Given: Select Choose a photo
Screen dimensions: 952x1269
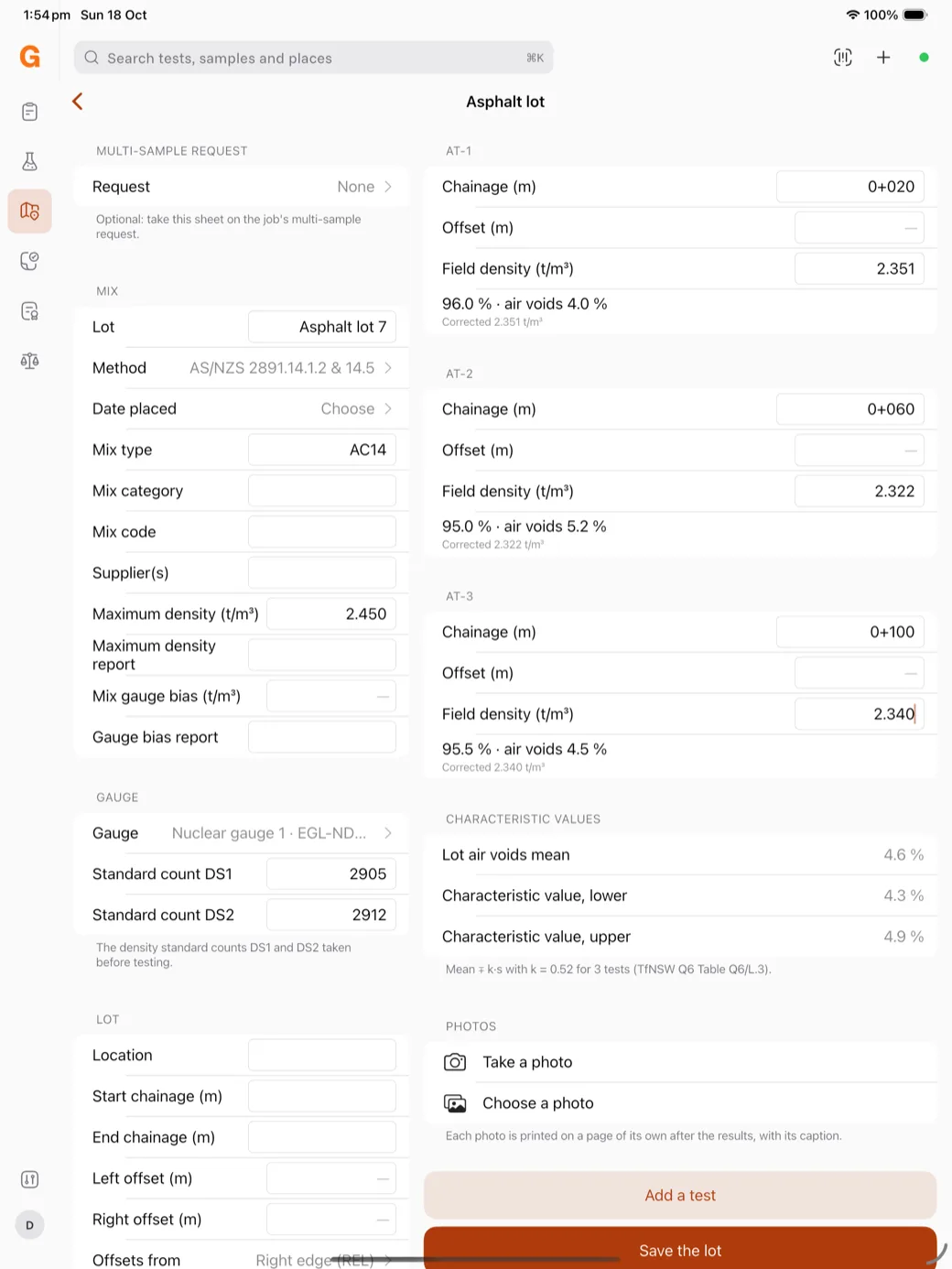Looking at the screenshot, I should [x=680, y=1103].
